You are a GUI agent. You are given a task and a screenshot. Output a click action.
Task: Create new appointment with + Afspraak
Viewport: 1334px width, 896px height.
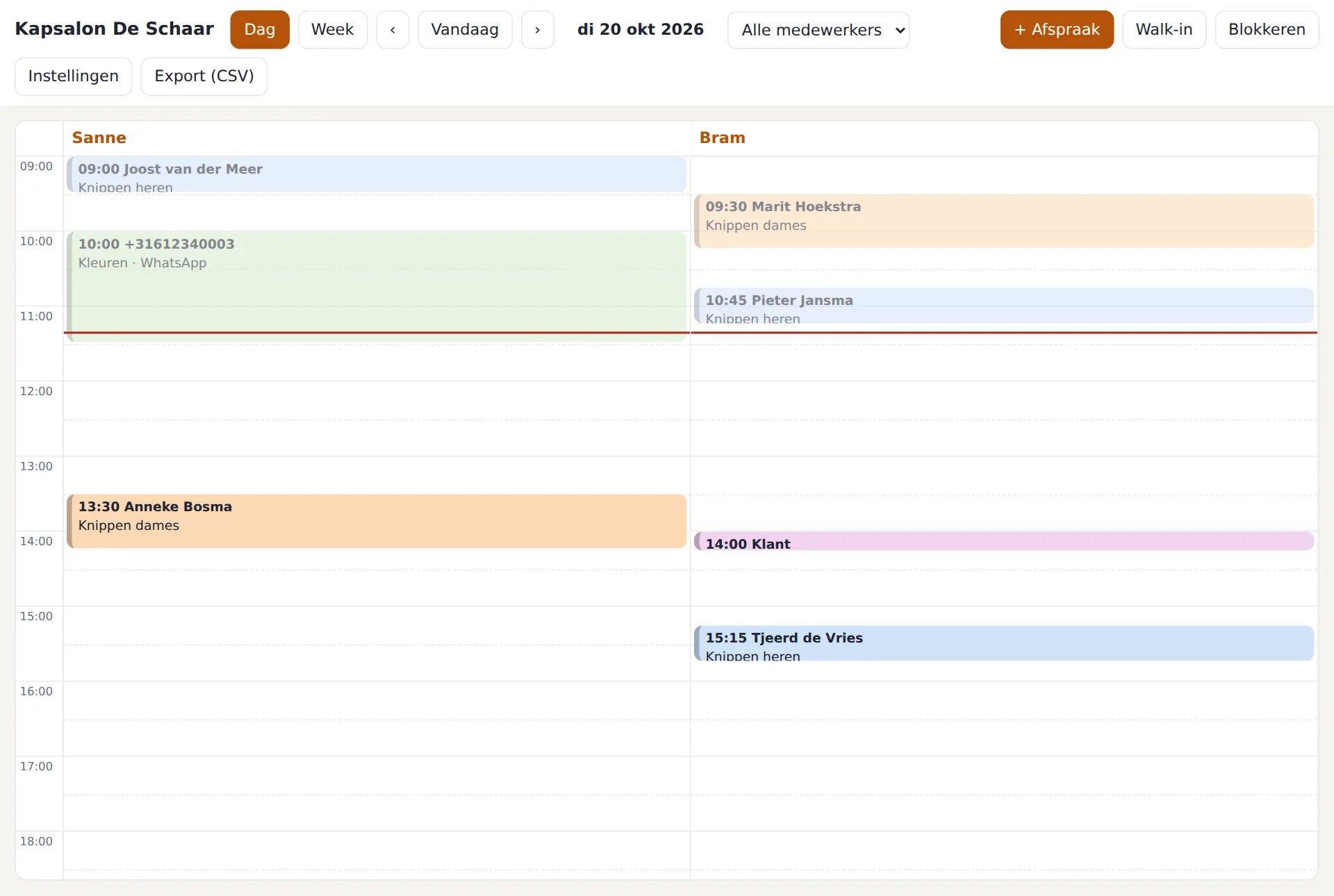point(1057,30)
